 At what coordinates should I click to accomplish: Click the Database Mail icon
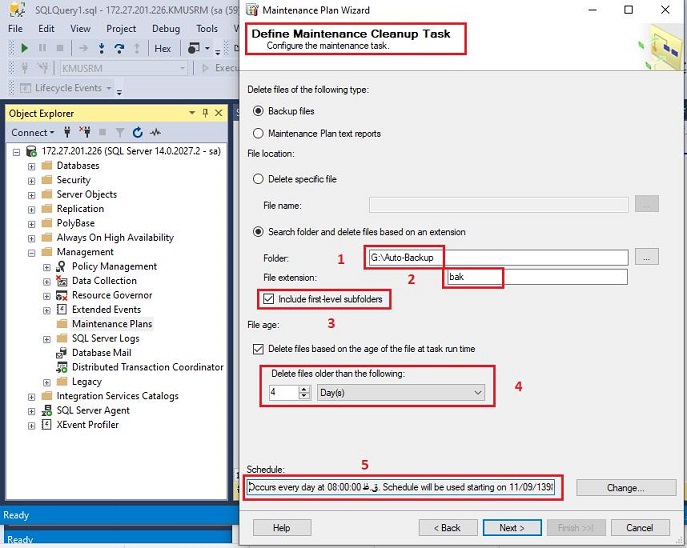tap(62, 353)
